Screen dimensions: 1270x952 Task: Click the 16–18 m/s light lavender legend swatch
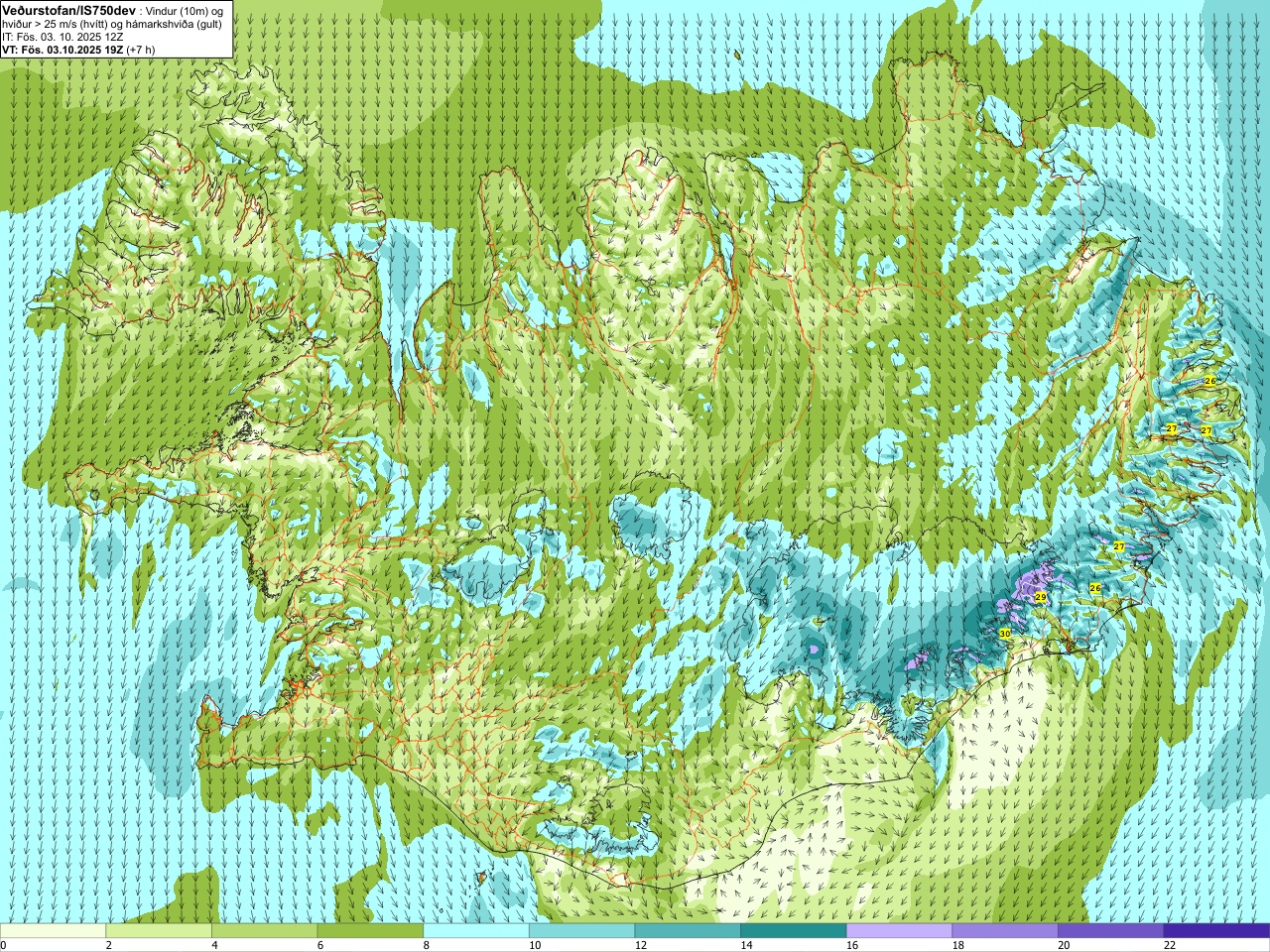click(x=899, y=931)
